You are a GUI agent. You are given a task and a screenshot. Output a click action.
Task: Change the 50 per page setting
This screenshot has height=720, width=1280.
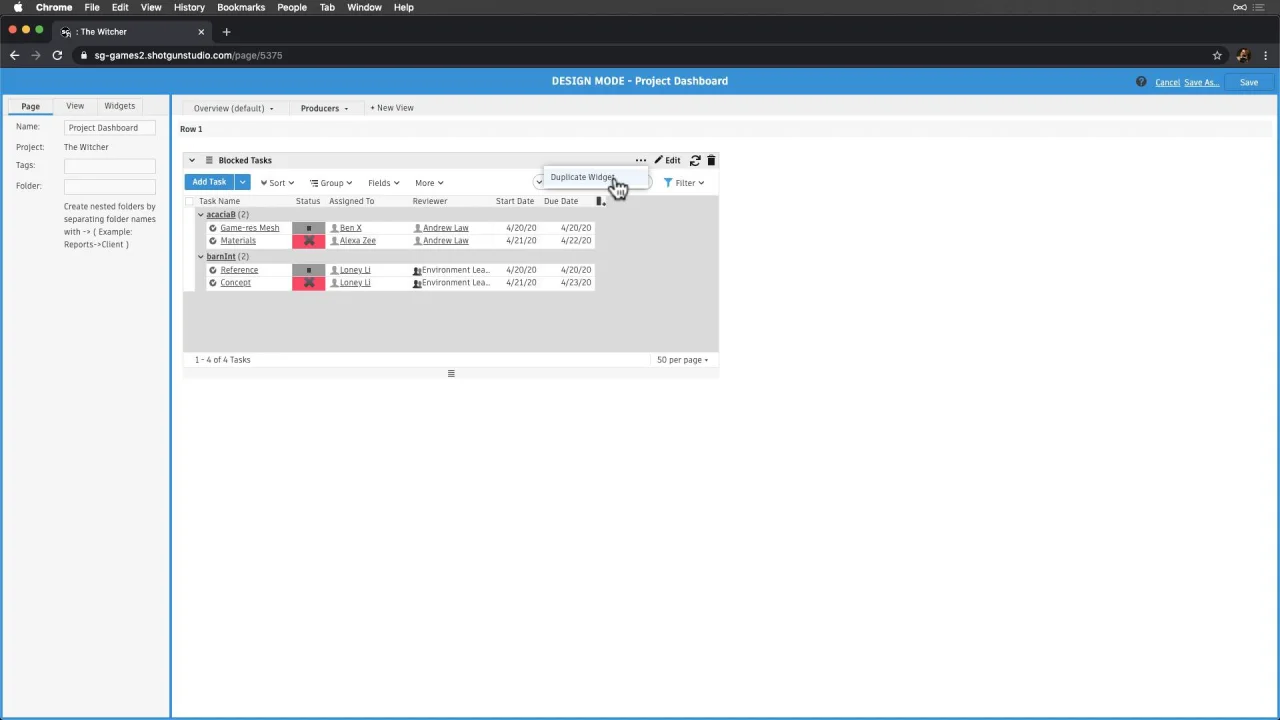point(682,360)
